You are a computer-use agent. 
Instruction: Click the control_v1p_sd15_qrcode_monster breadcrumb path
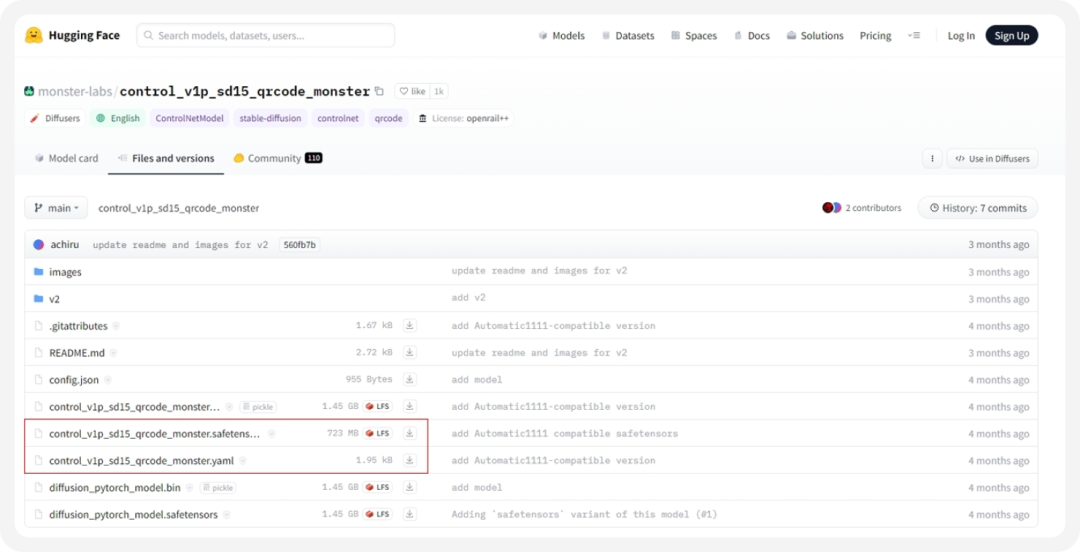click(178, 207)
